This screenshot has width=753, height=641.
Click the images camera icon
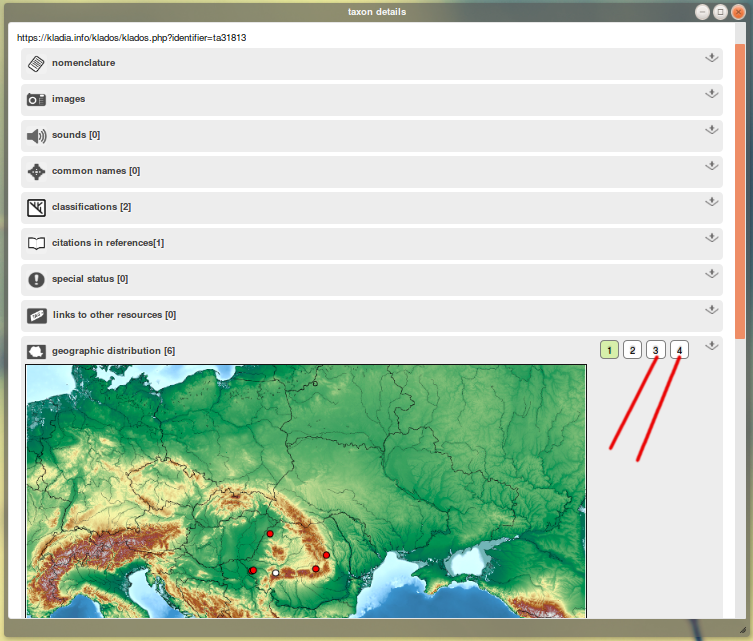coord(36,99)
